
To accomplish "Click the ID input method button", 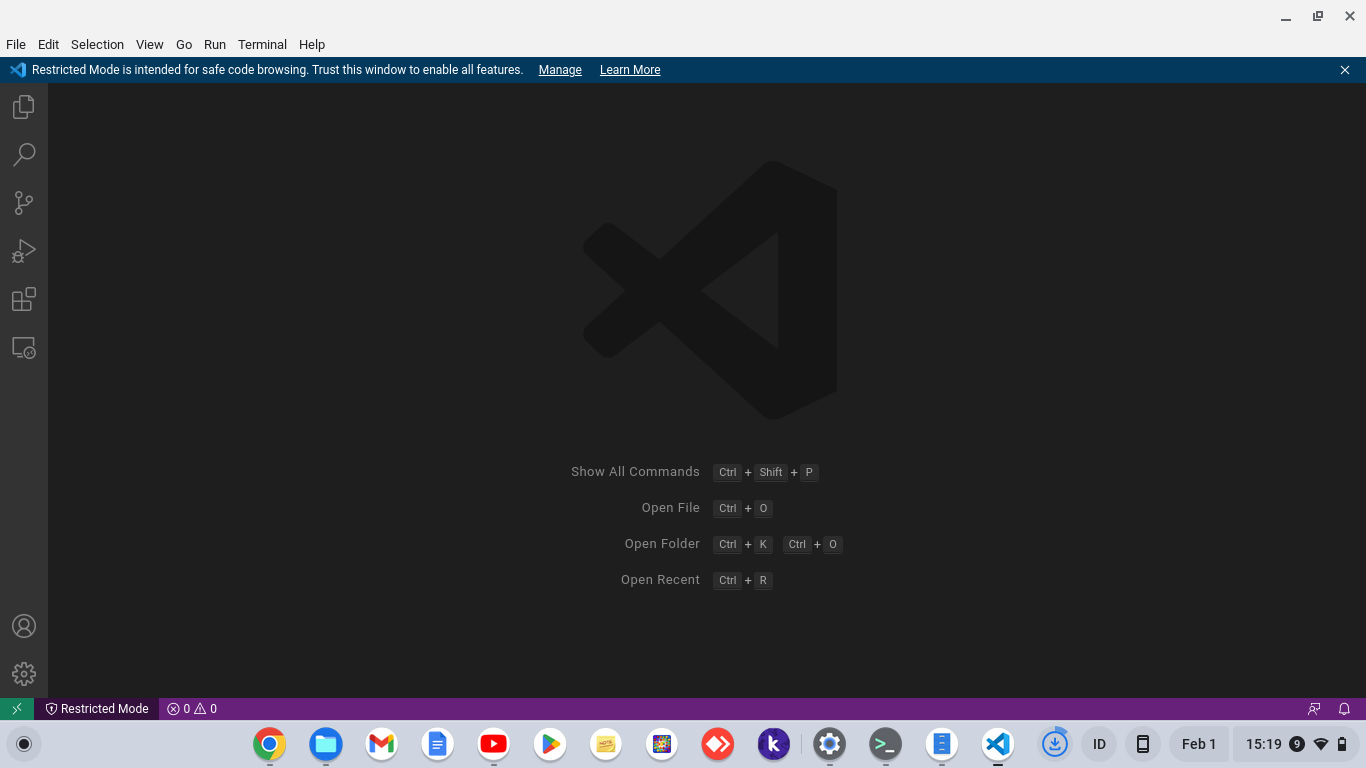I will click(x=1099, y=744).
